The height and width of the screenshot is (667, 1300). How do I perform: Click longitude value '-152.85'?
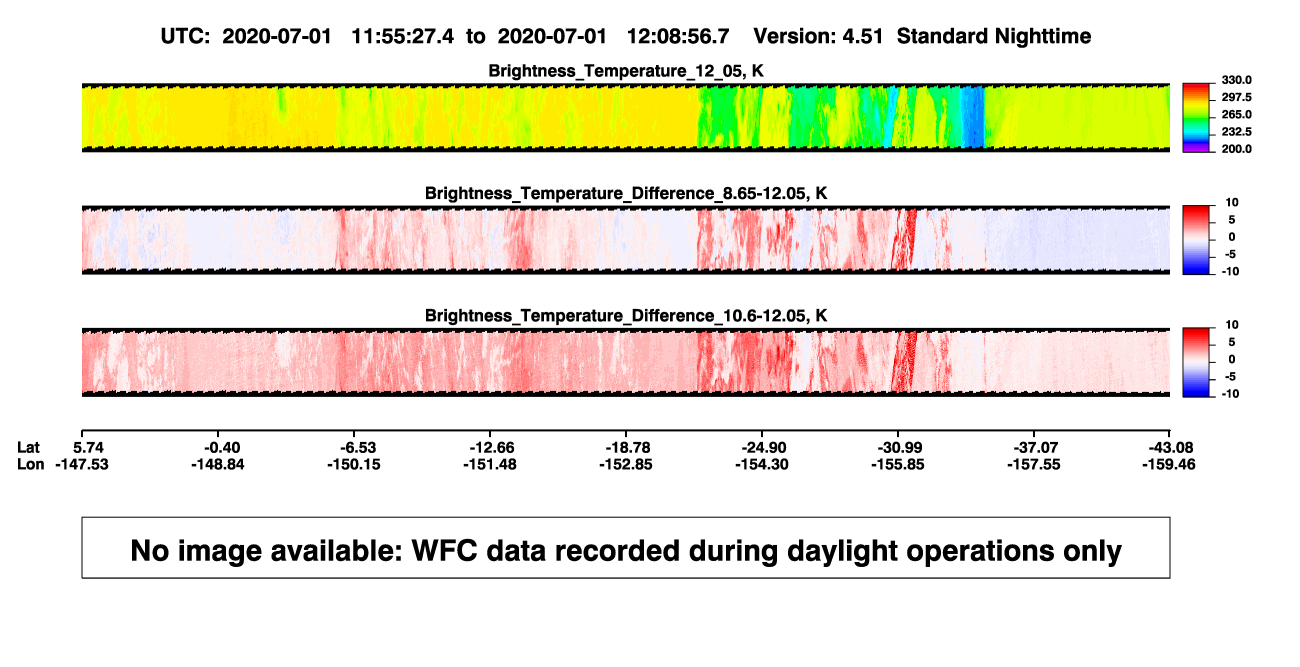(x=625, y=464)
